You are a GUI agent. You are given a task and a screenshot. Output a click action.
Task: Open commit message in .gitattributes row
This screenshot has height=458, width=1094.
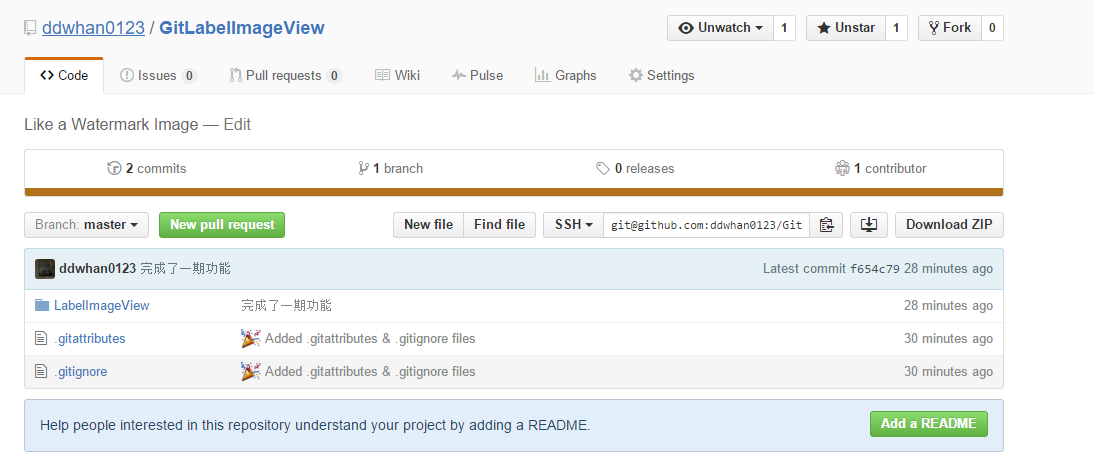pos(370,339)
